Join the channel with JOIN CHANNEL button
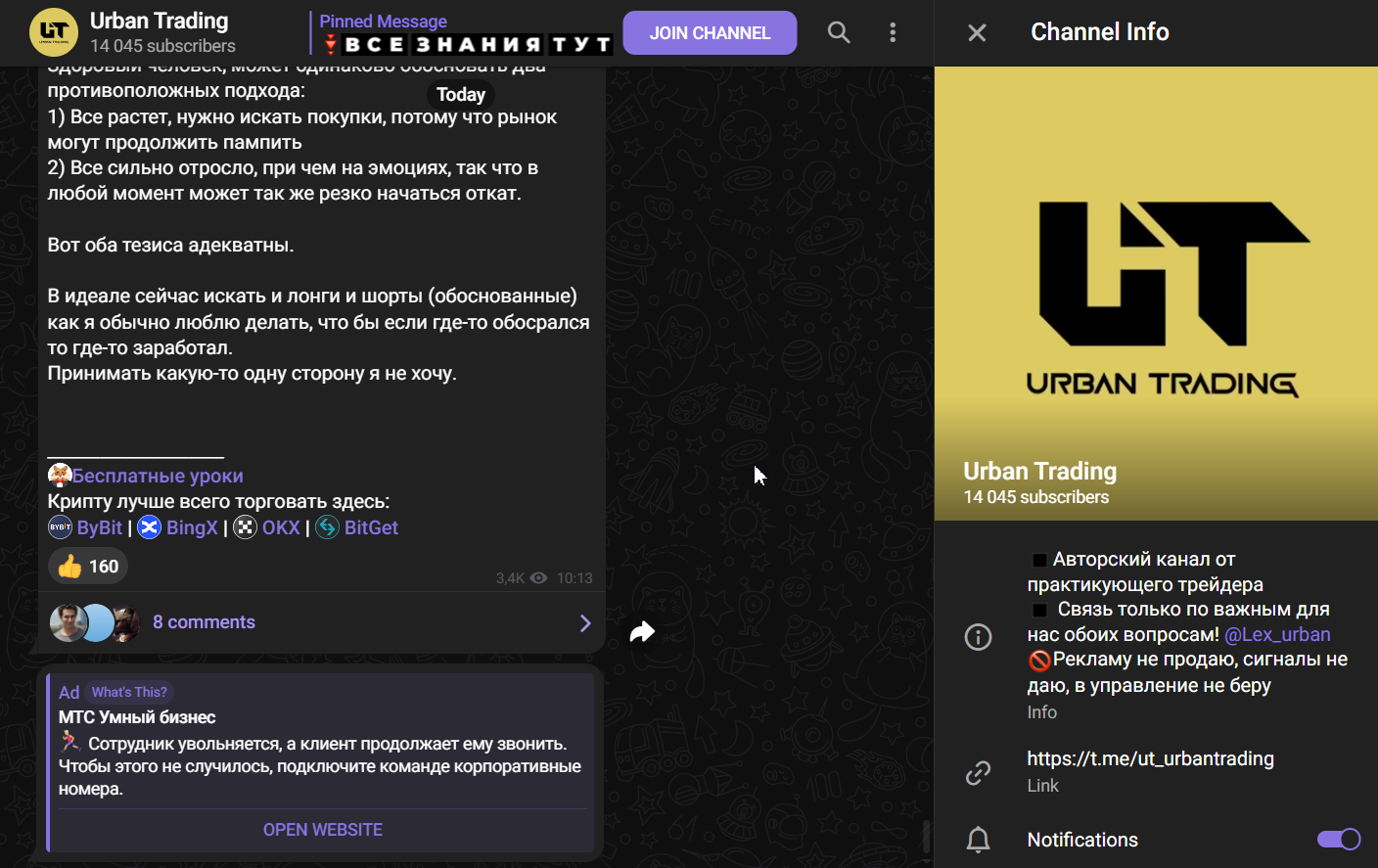 (x=710, y=32)
